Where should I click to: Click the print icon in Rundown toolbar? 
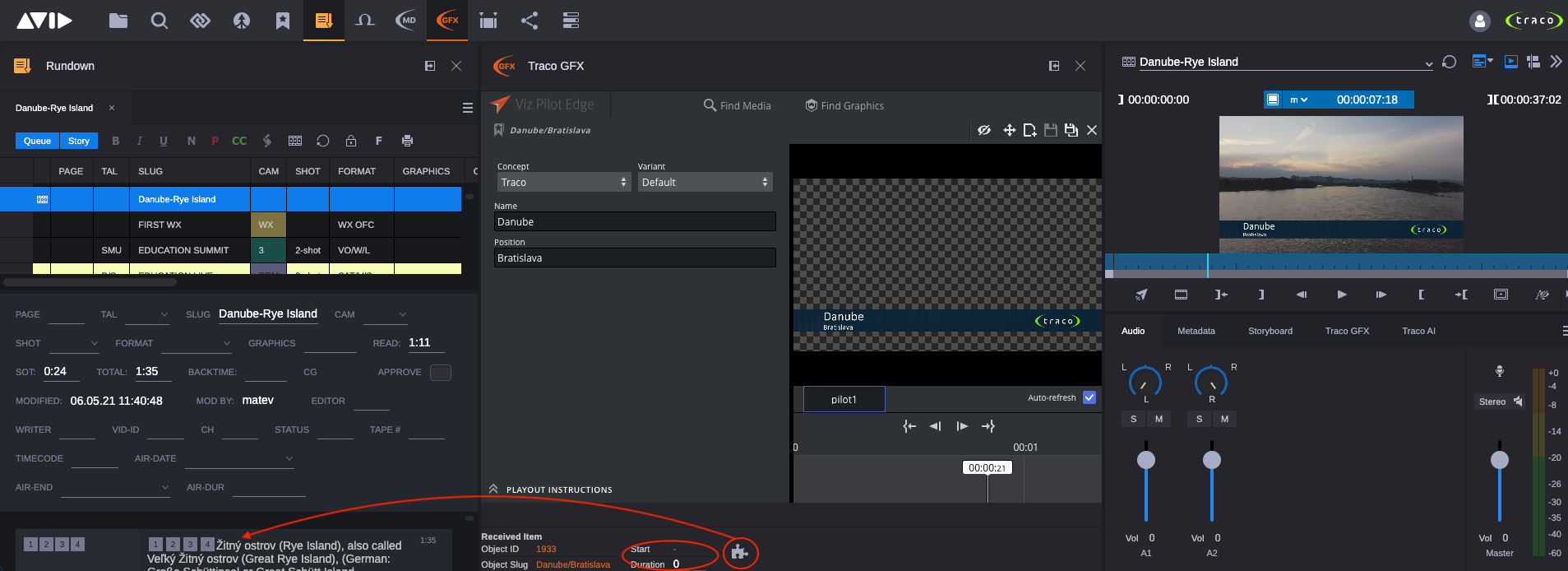[407, 141]
